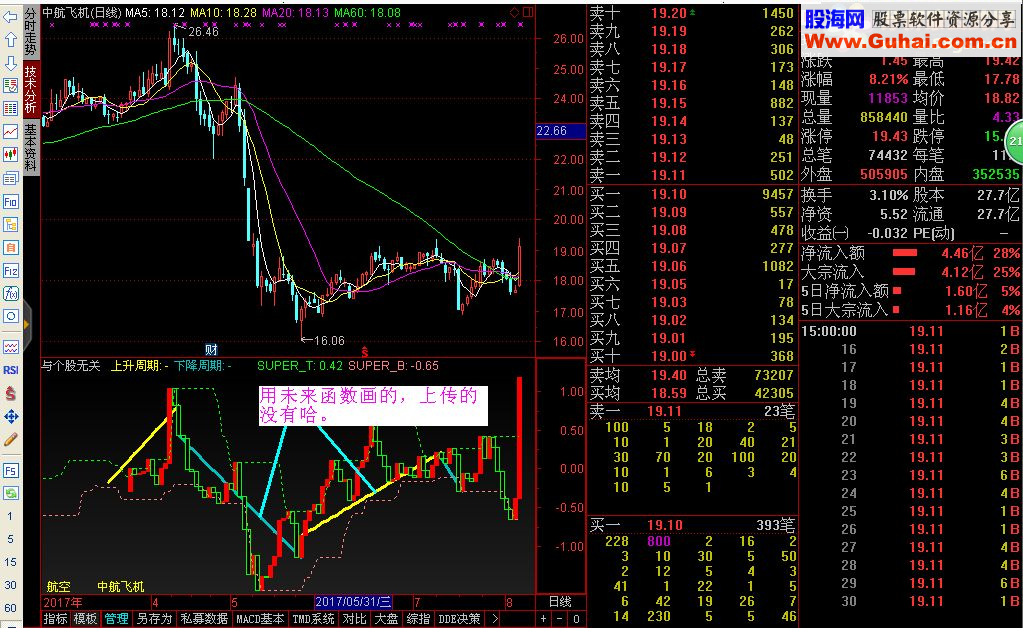Click the 航空 sector label
This screenshot has height=628, width=1023.
tap(58, 586)
